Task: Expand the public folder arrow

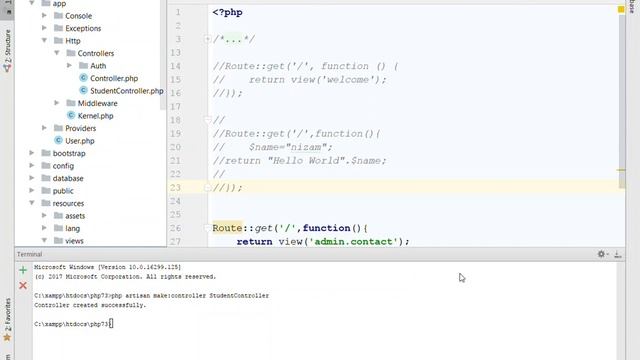Action: (32, 190)
